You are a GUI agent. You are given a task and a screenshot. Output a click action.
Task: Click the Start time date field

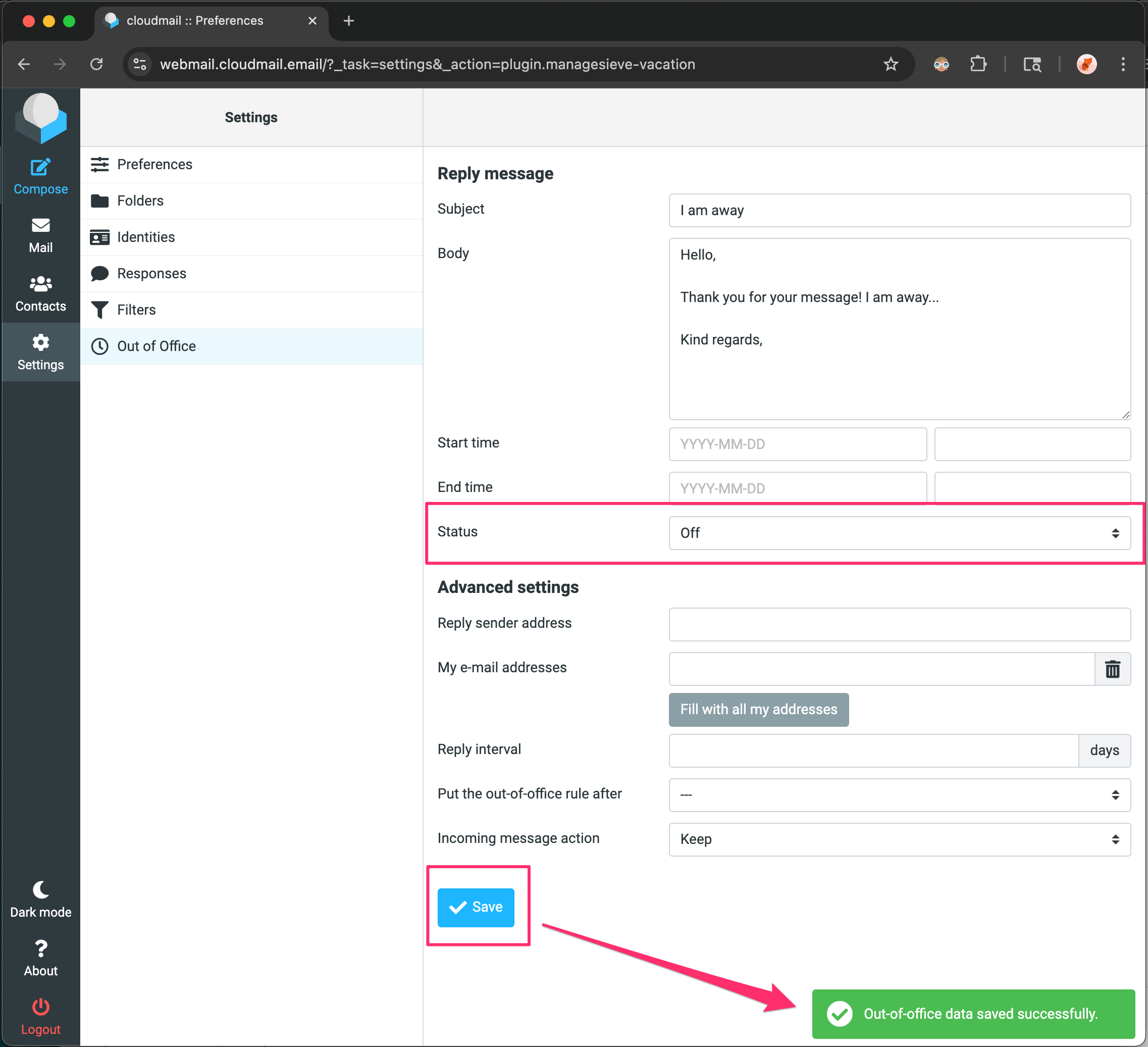click(x=797, y=444)
